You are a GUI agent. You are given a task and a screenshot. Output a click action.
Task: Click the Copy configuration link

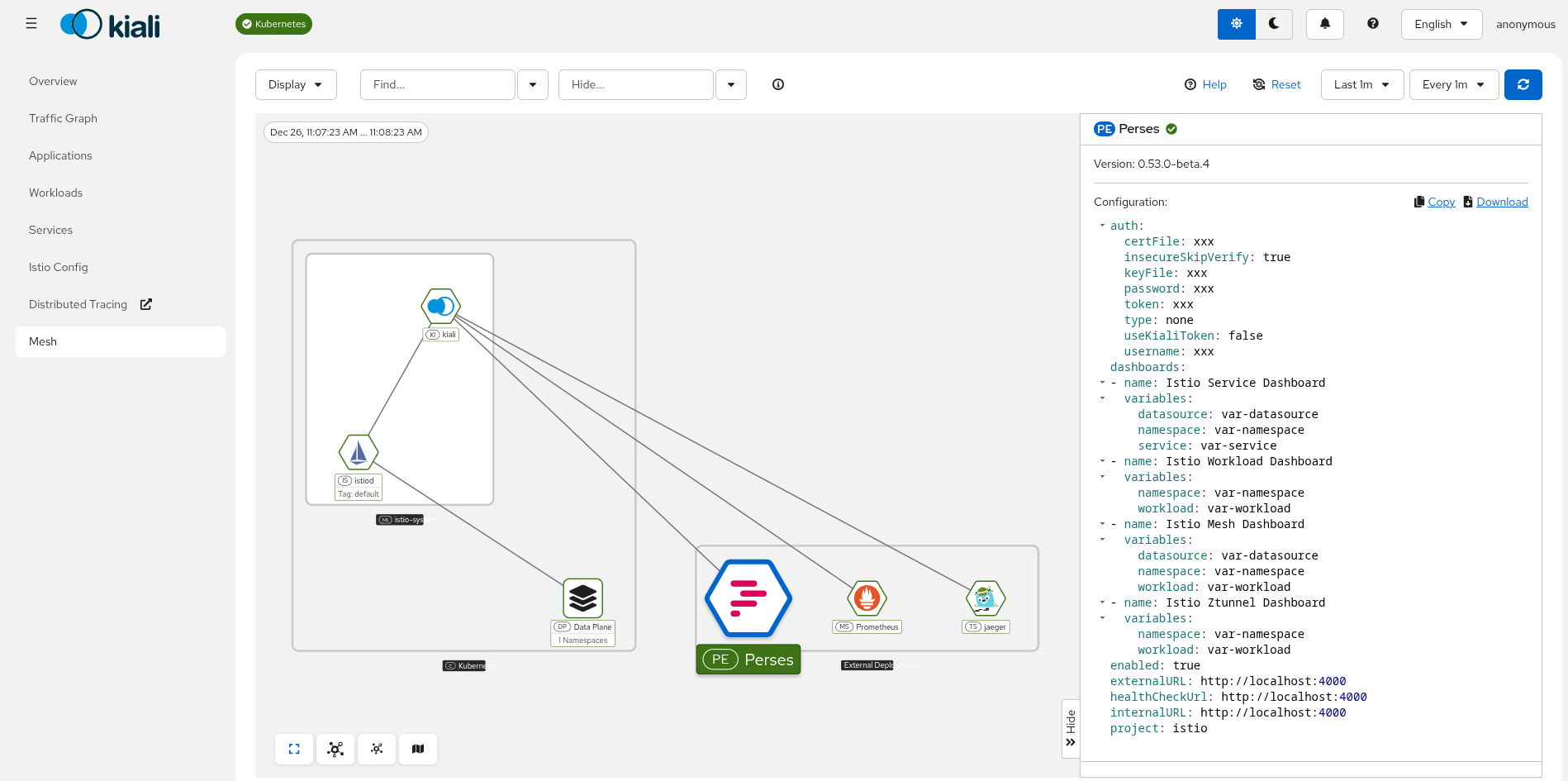click(x=1441, y=202)
